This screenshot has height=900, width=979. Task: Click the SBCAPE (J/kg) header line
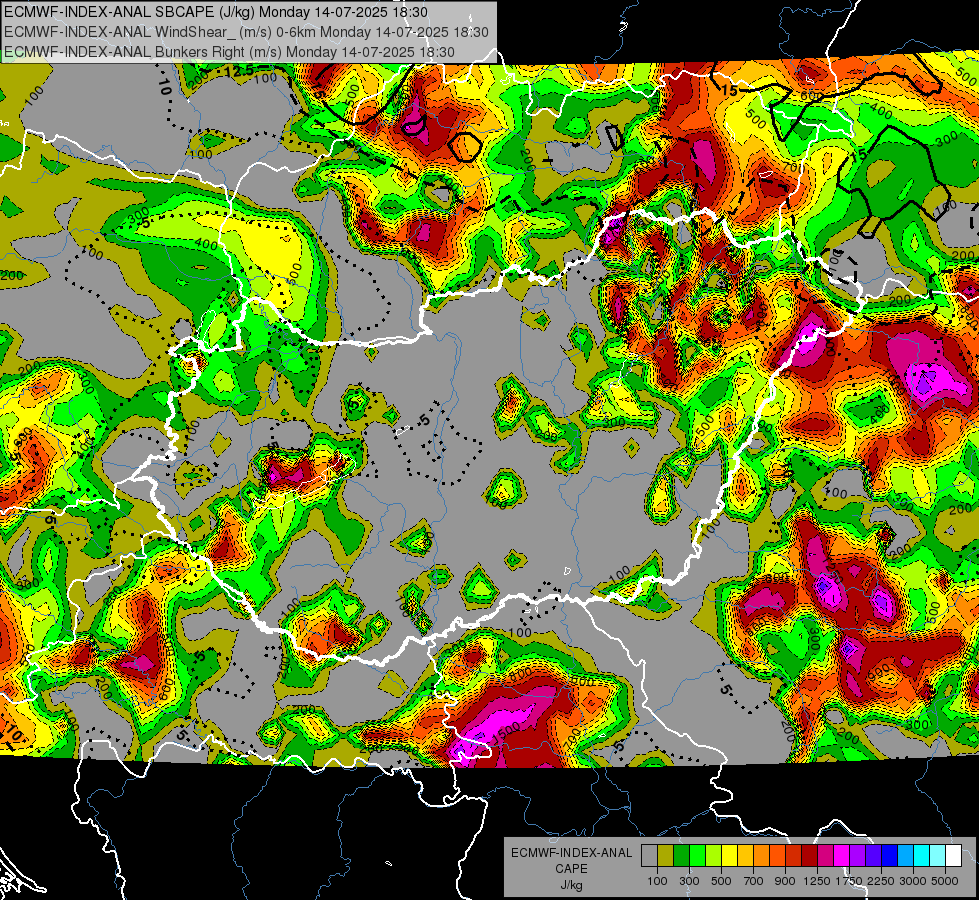click(216, 12)
